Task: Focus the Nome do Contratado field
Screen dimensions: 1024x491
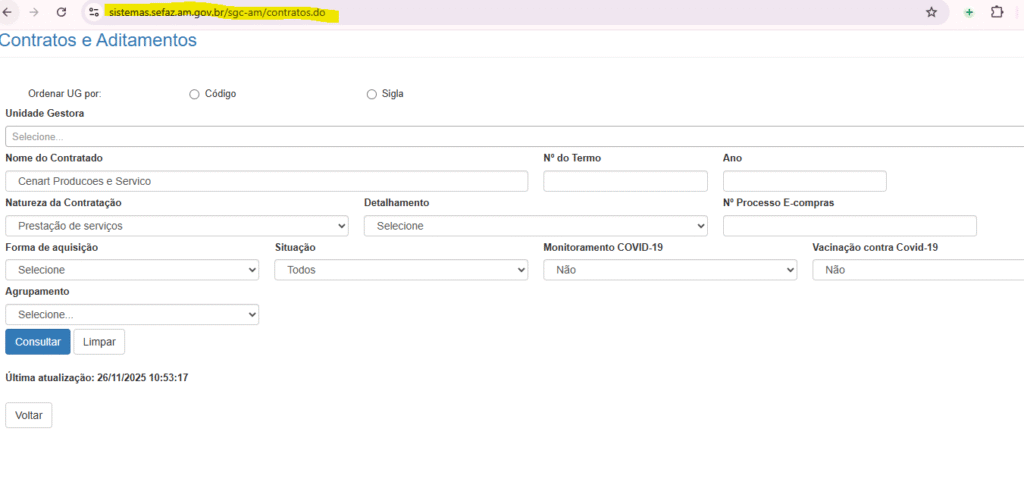Action: point(266,181)
